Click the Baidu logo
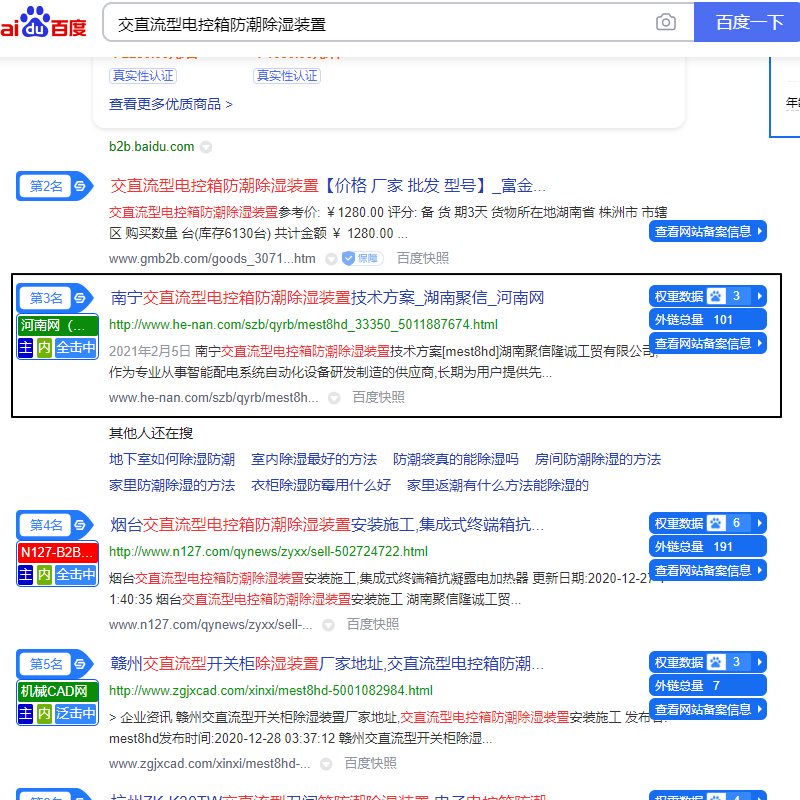Image resolution: width=800 pixels, height=800 pixels. coord(43,22)
